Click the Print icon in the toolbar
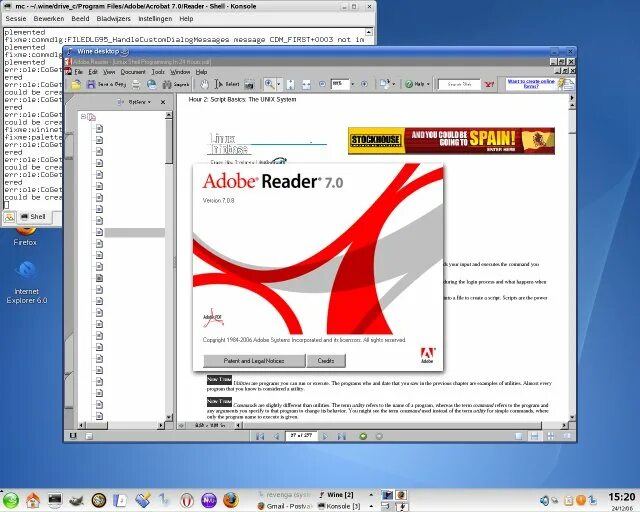640x512 pixels. (136, 85)
